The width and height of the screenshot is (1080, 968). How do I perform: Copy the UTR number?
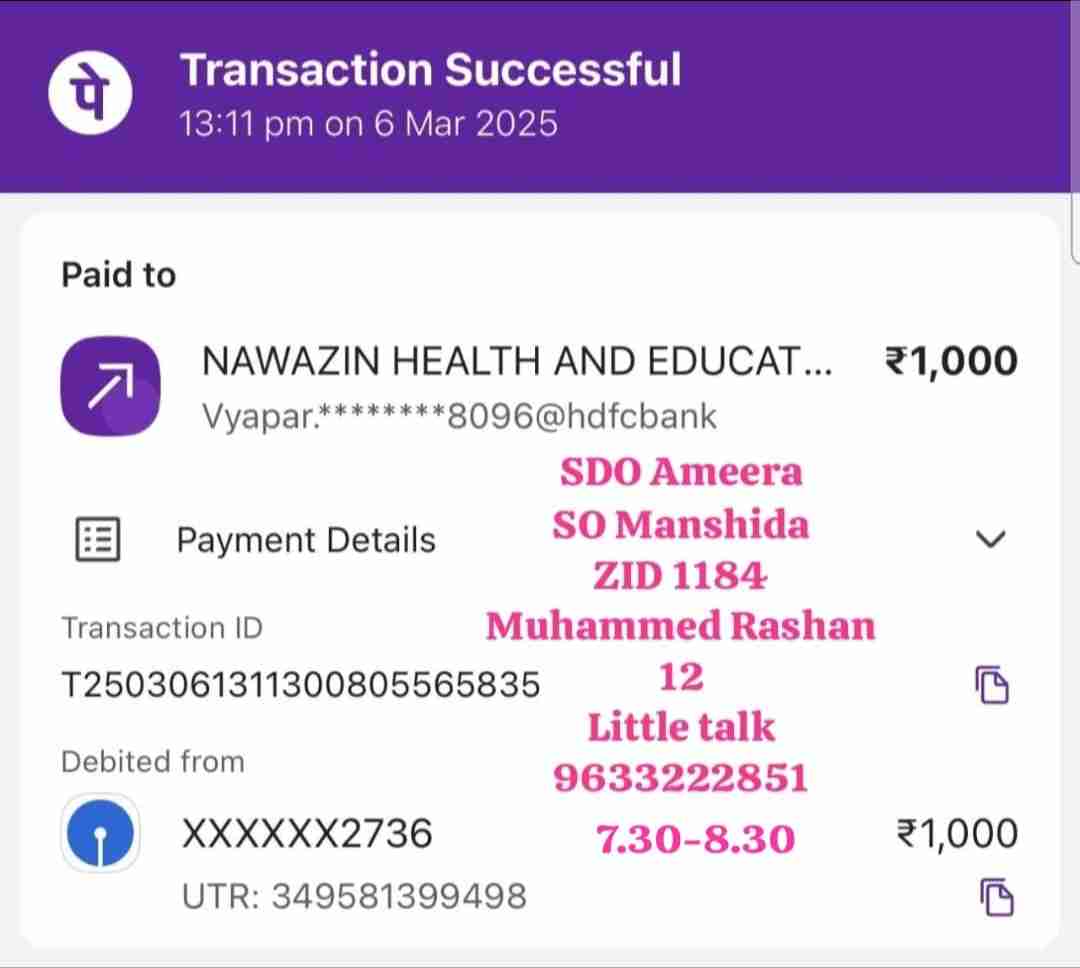point(995,895)
